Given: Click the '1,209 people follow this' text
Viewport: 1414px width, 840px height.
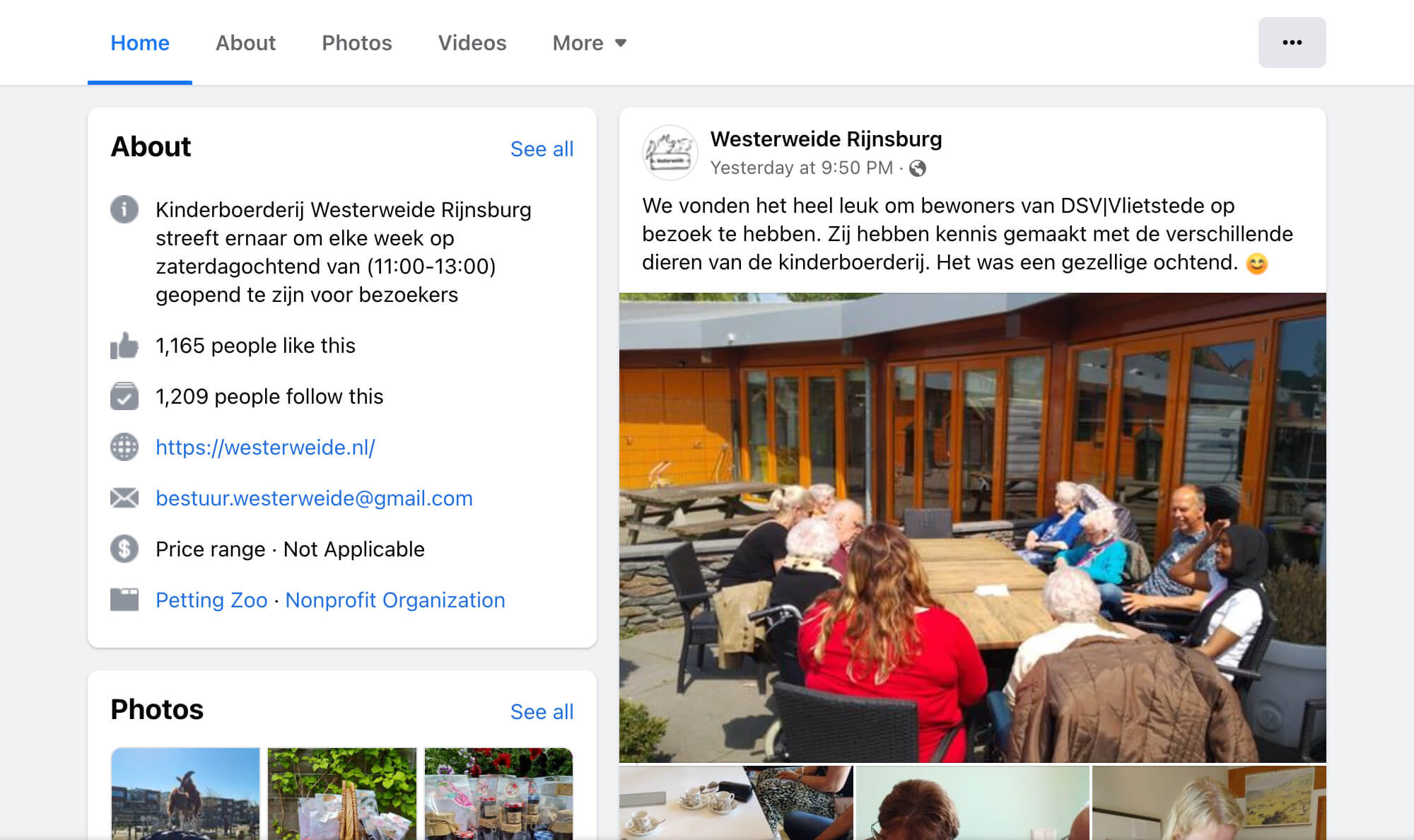Looking at the screenshot, I should coord(269,397).
